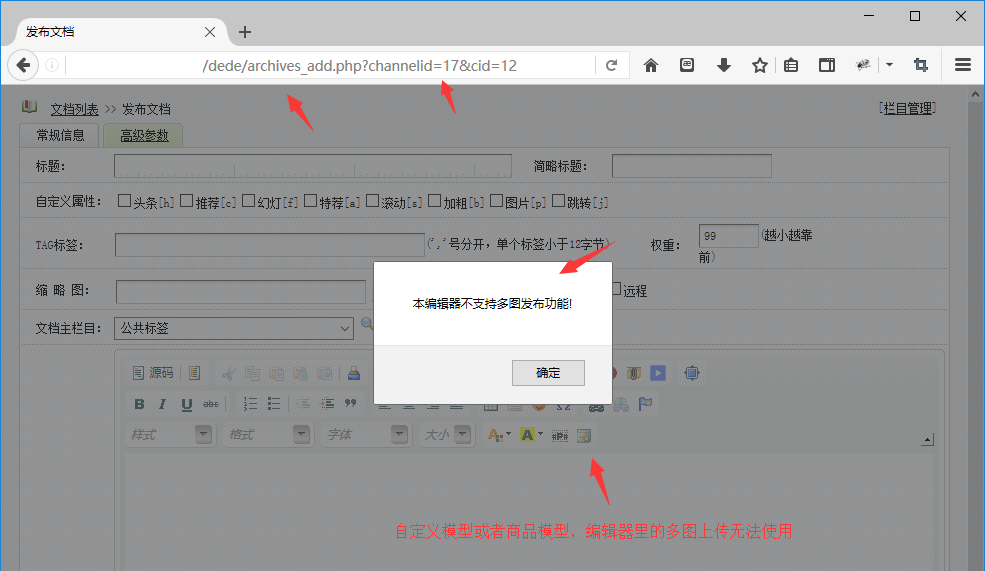Expand the 文档主栏目 dropdown
The image size is (985, 571).
click(234, 327)
